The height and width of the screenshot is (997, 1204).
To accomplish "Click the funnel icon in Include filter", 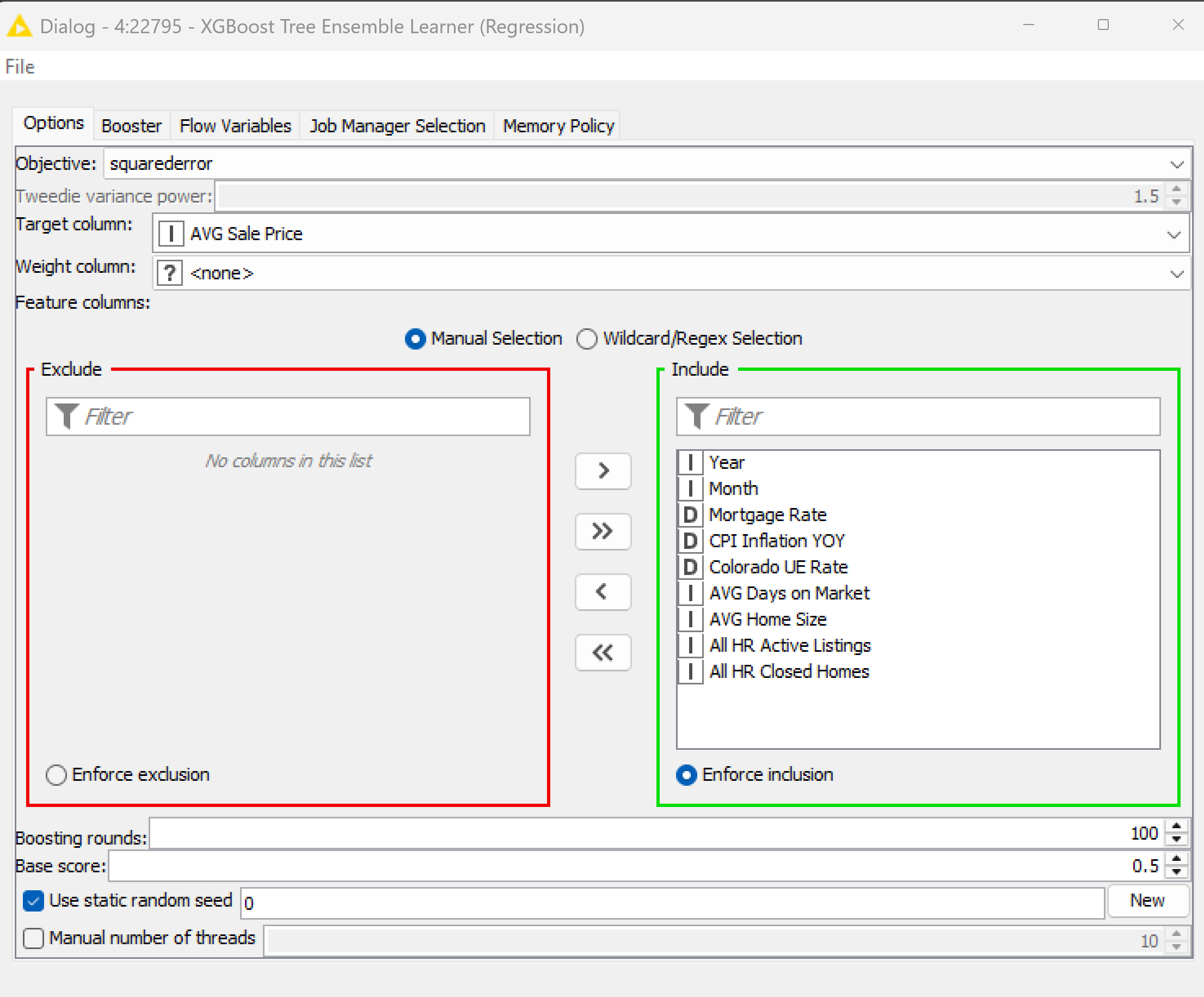I will pos(697,416).
